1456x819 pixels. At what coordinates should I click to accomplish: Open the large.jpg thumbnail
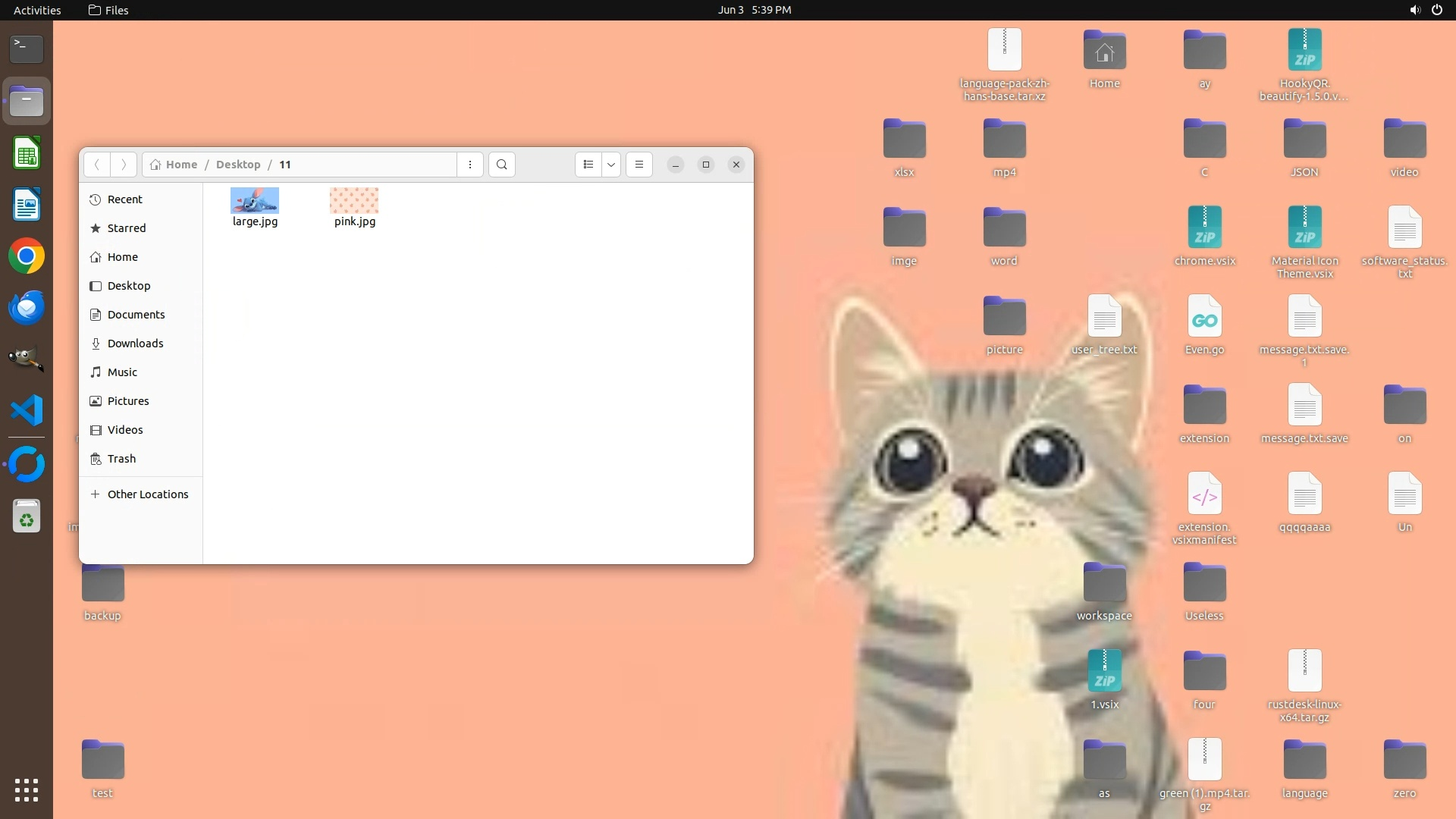pos(255,201)
